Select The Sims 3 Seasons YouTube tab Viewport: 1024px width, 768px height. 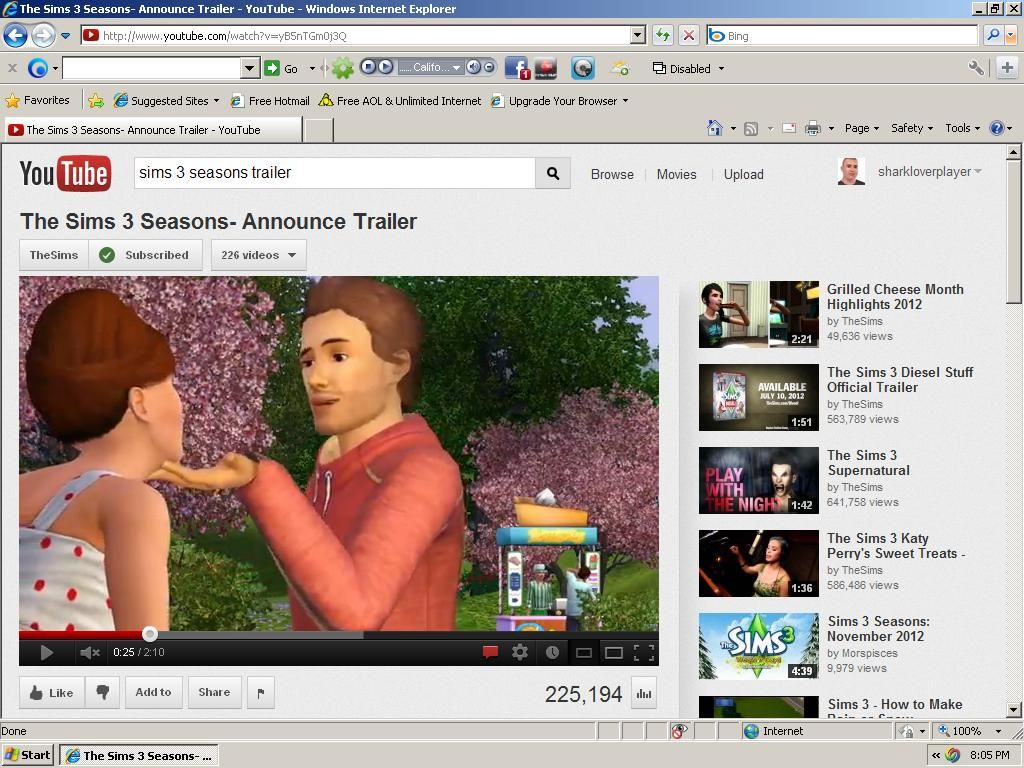[153, 130]
